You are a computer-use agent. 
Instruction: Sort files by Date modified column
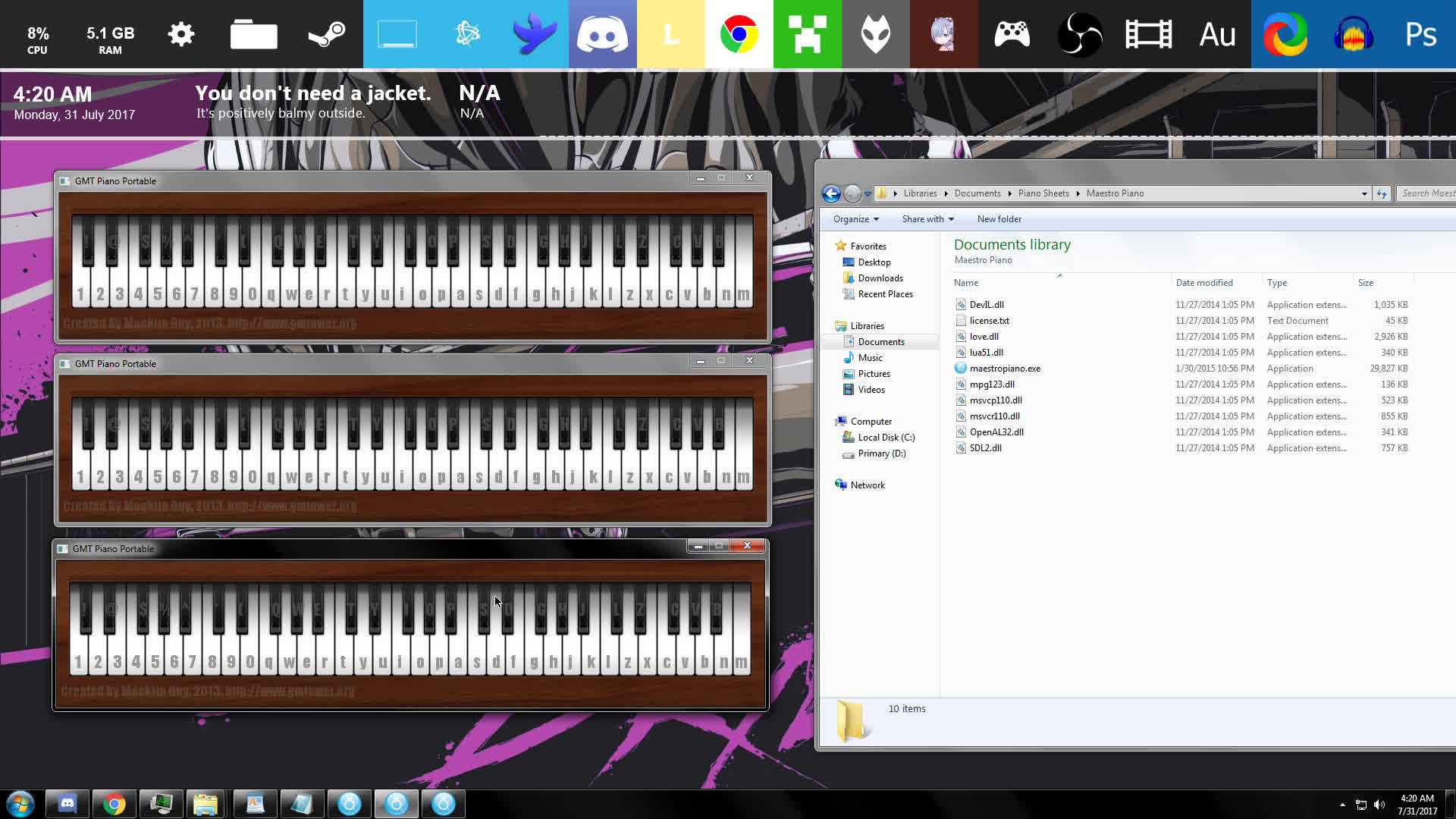[1203, 283]
